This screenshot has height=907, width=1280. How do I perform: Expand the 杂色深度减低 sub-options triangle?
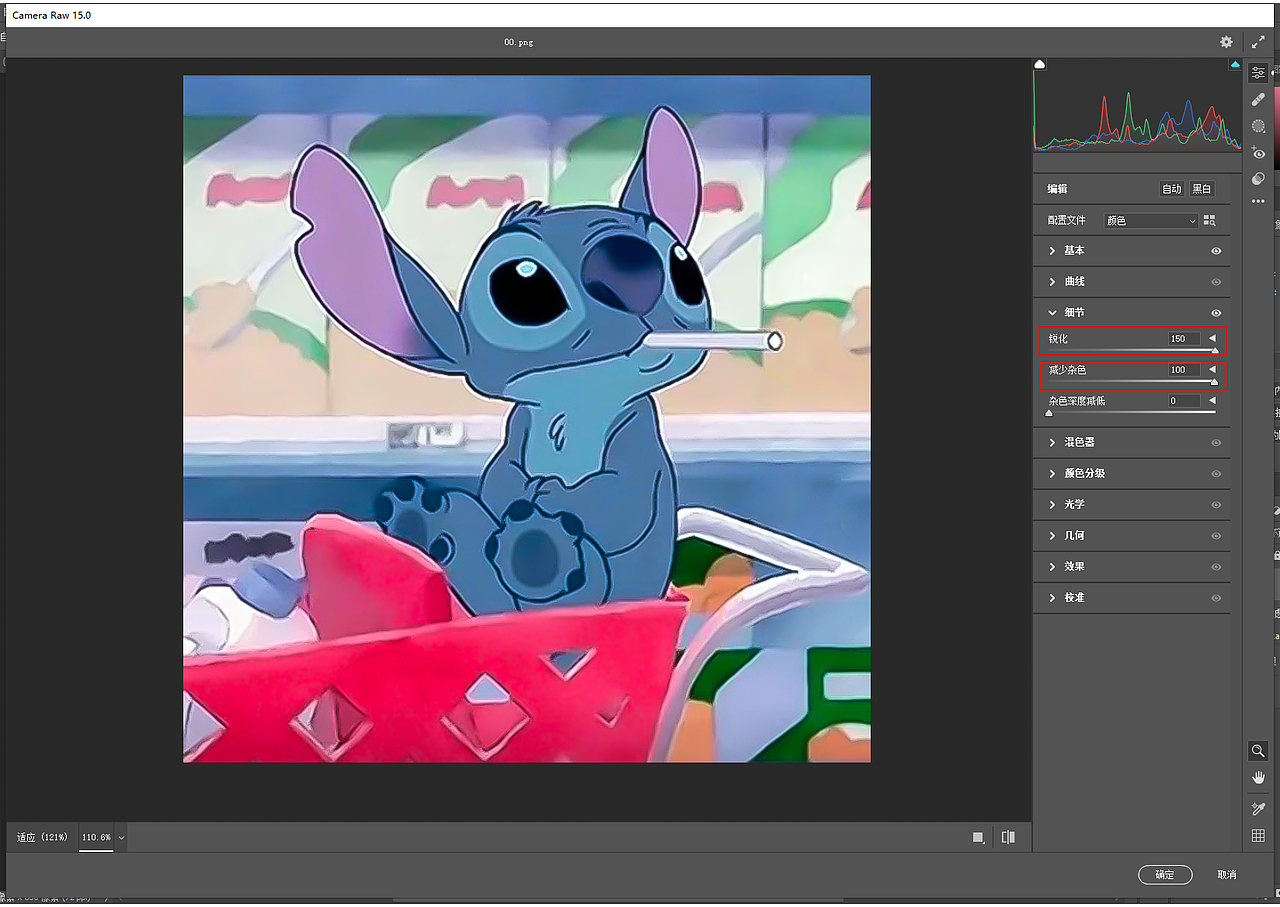(x=1212, y=401)
